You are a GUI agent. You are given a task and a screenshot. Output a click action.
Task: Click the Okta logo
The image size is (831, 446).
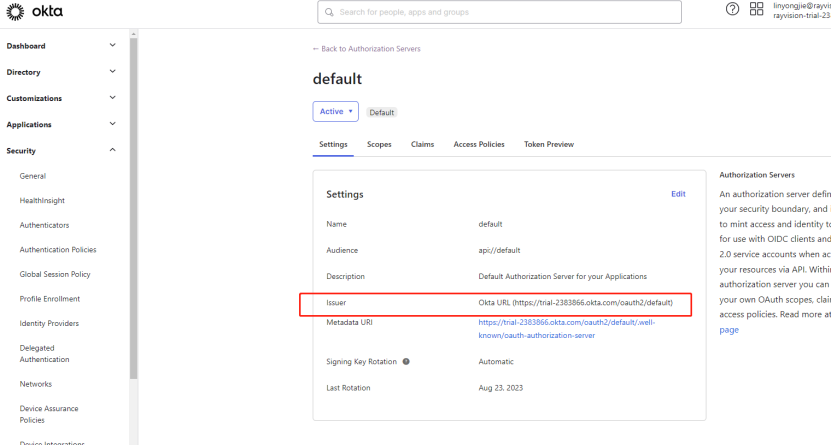tap(29, 12)
